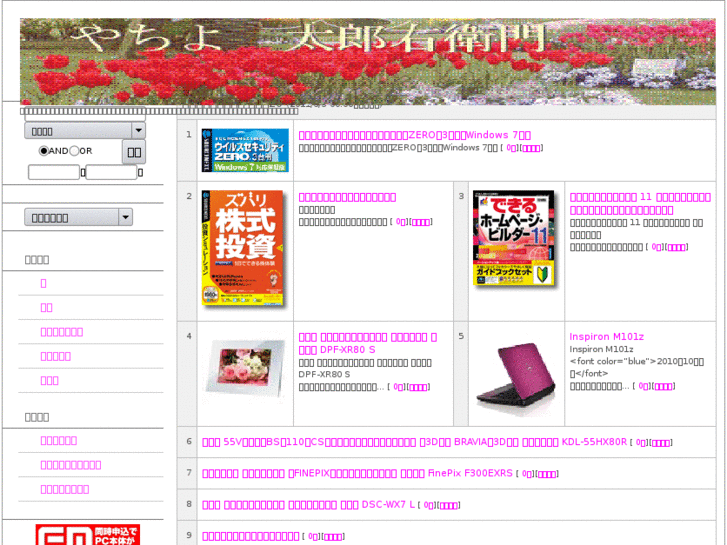
Task: Click the second link in the first sidebar list
Action: pyautogui.click(x=46, y=308)
